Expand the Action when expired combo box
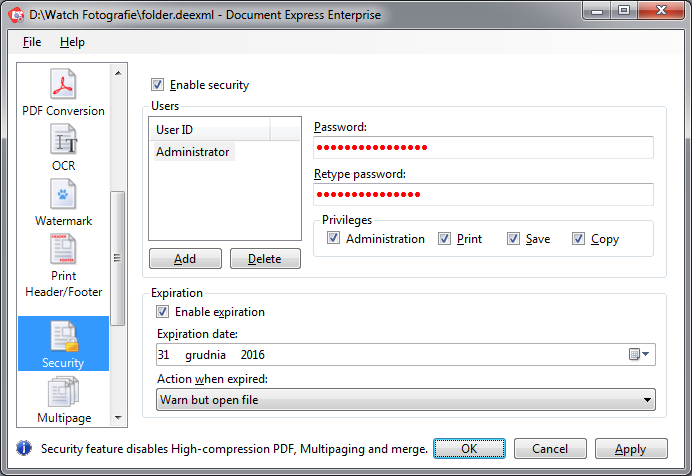 pyautogui.click(x=406, y=400)
